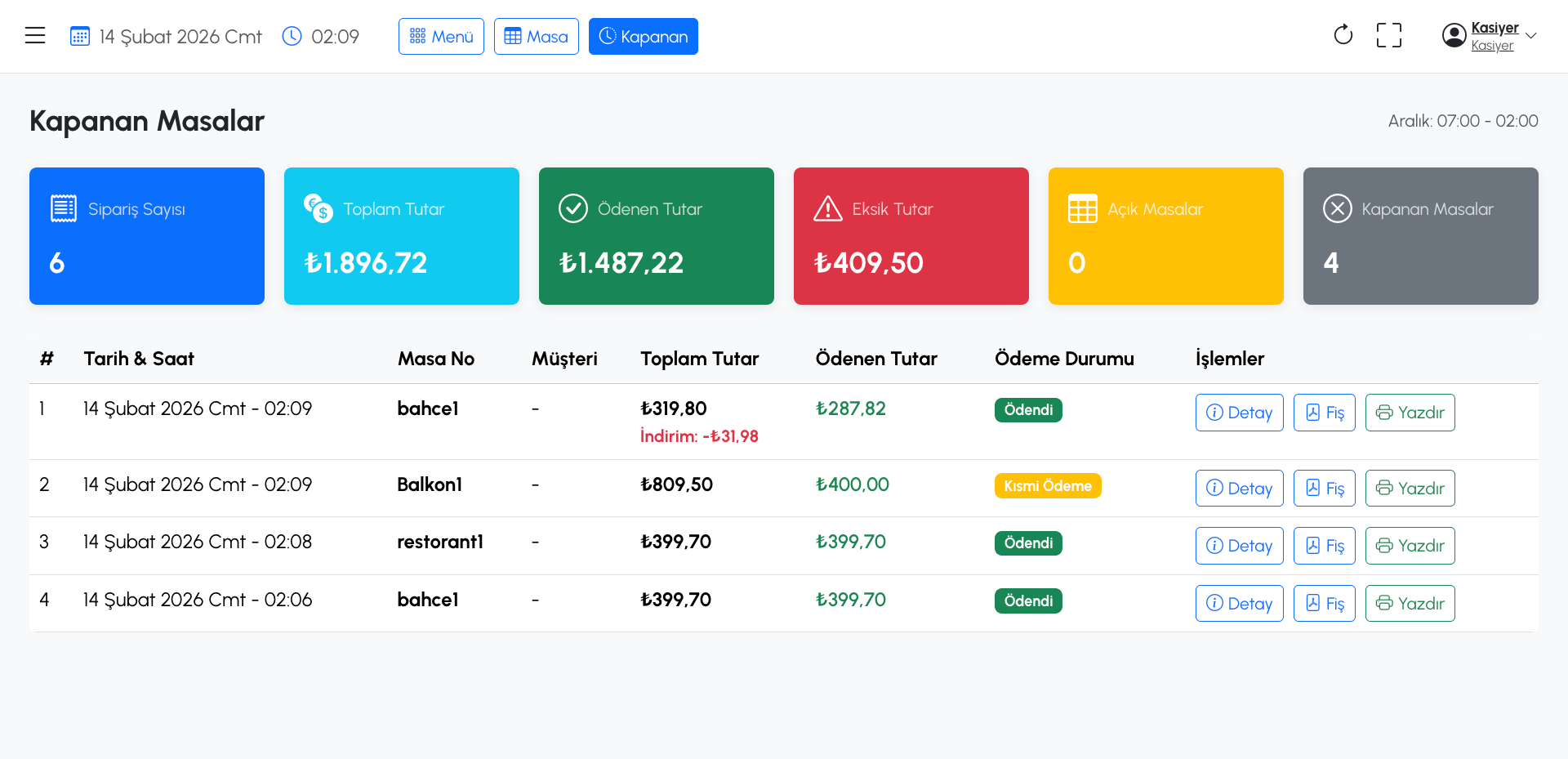The image size is (1568, 759).
Task: Open the hamburger sidebar menu
Action: coord(35,36)
